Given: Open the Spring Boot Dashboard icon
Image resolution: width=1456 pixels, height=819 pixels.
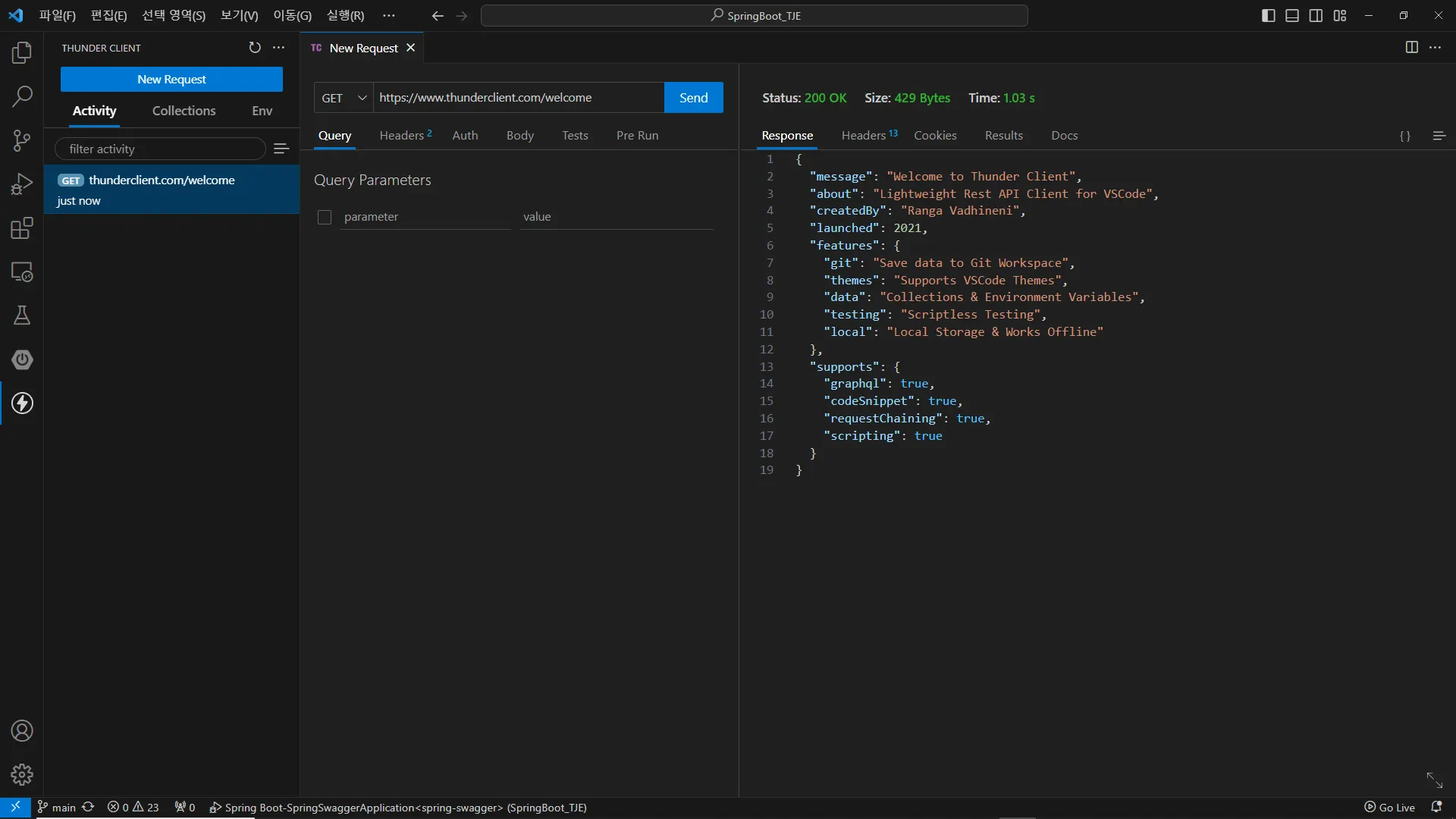Looking at the screenshot, I should 22,359.
